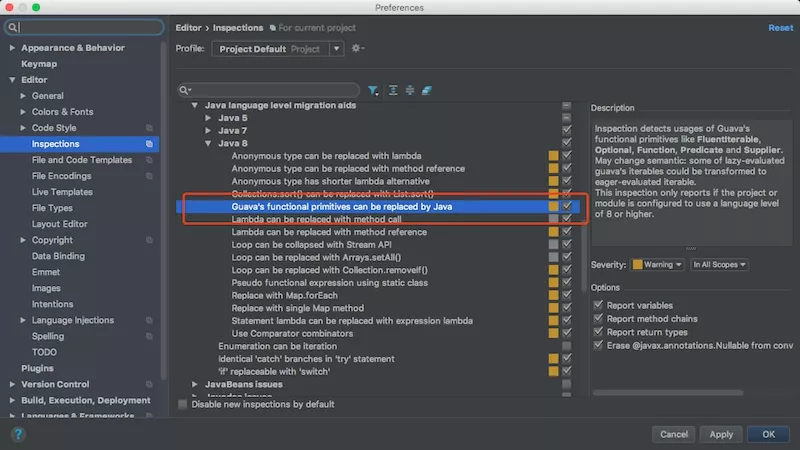800x450 pixels.
Task: Click the help question mark icon
Action: point(18,434)
